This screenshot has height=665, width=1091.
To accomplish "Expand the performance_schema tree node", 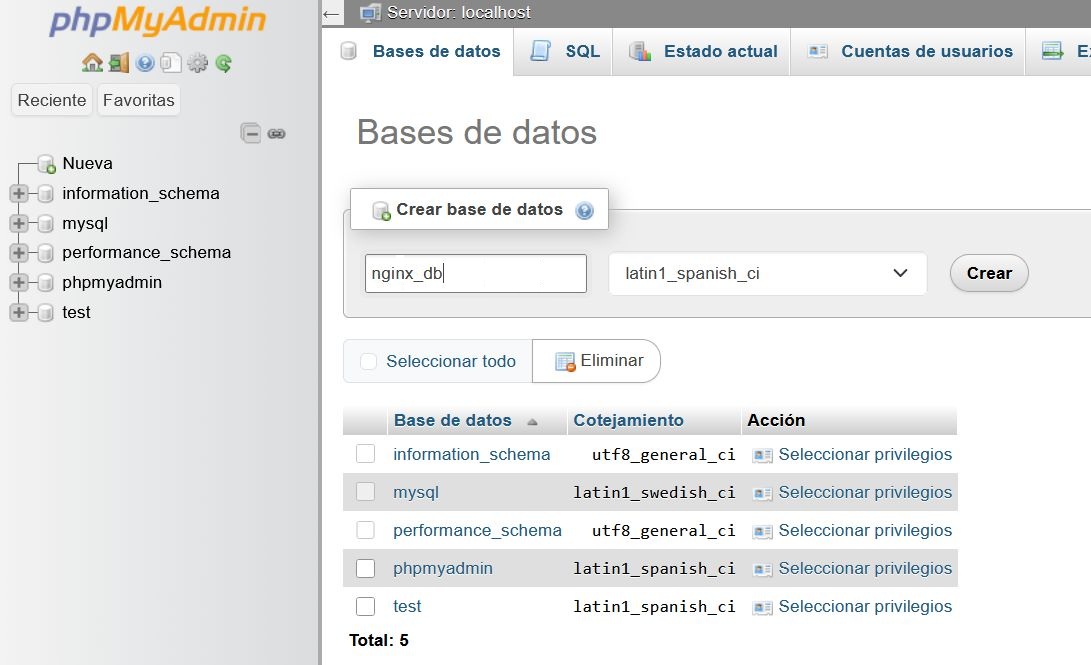I will click(18, 253).
